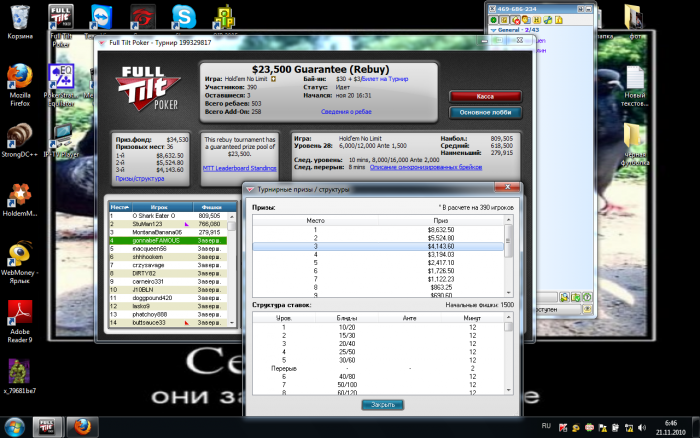The height and width of the screenshot is (438, 700).
Task: Select the doggpound420 player row
Action: (168, 298)
